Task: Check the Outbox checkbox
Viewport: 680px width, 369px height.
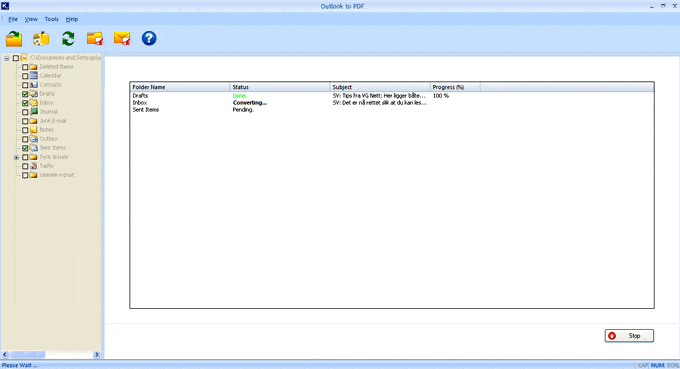Action: (x=25, y=139)
